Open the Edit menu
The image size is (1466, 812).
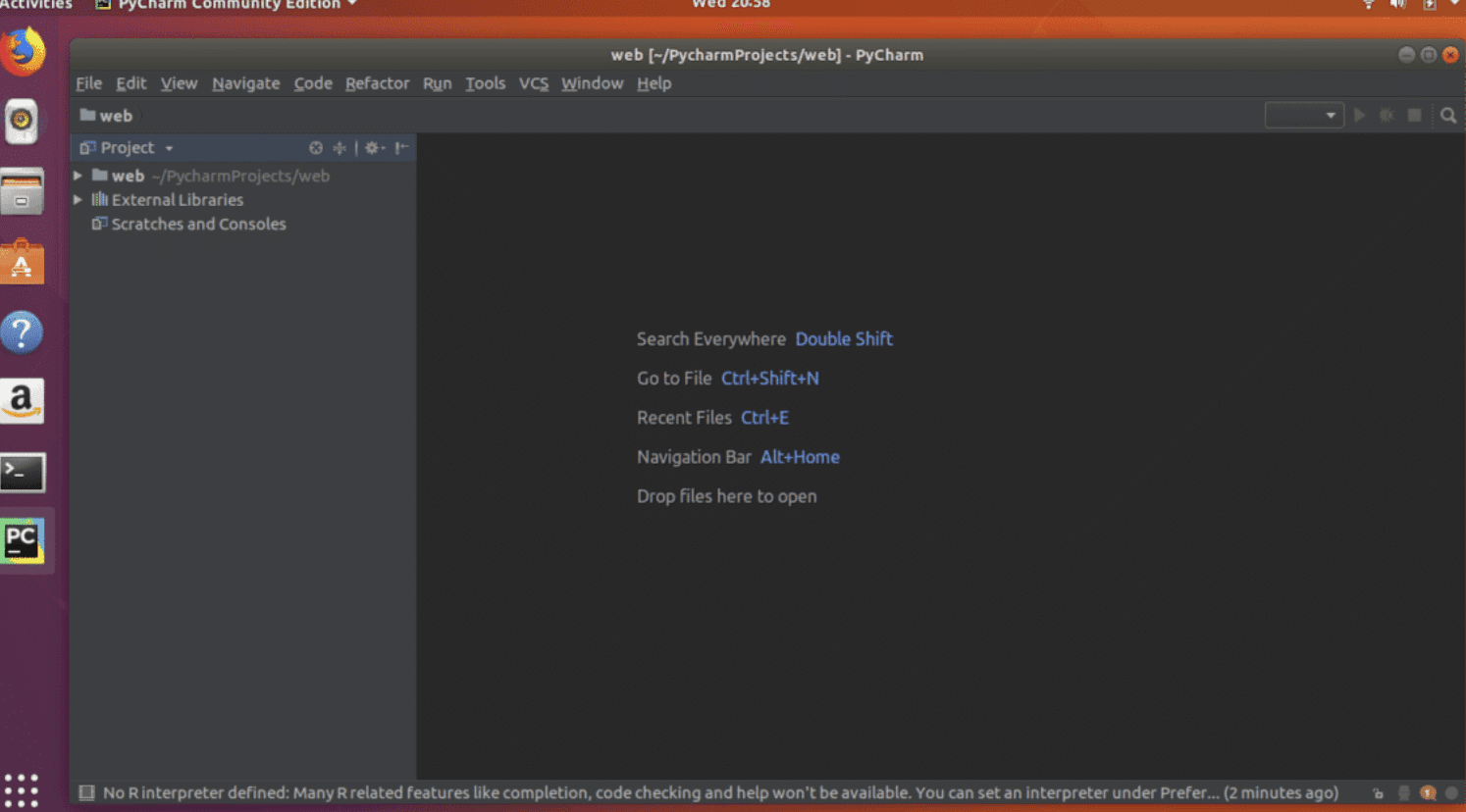point(131,83)
